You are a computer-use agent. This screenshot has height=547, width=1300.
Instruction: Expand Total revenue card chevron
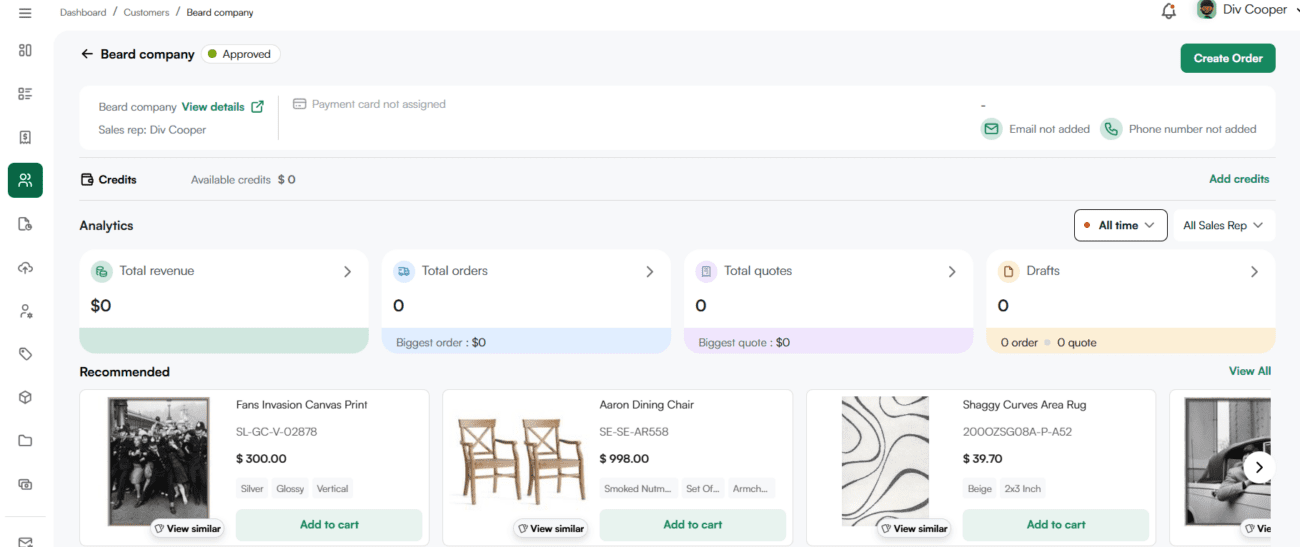pos(347,271)
